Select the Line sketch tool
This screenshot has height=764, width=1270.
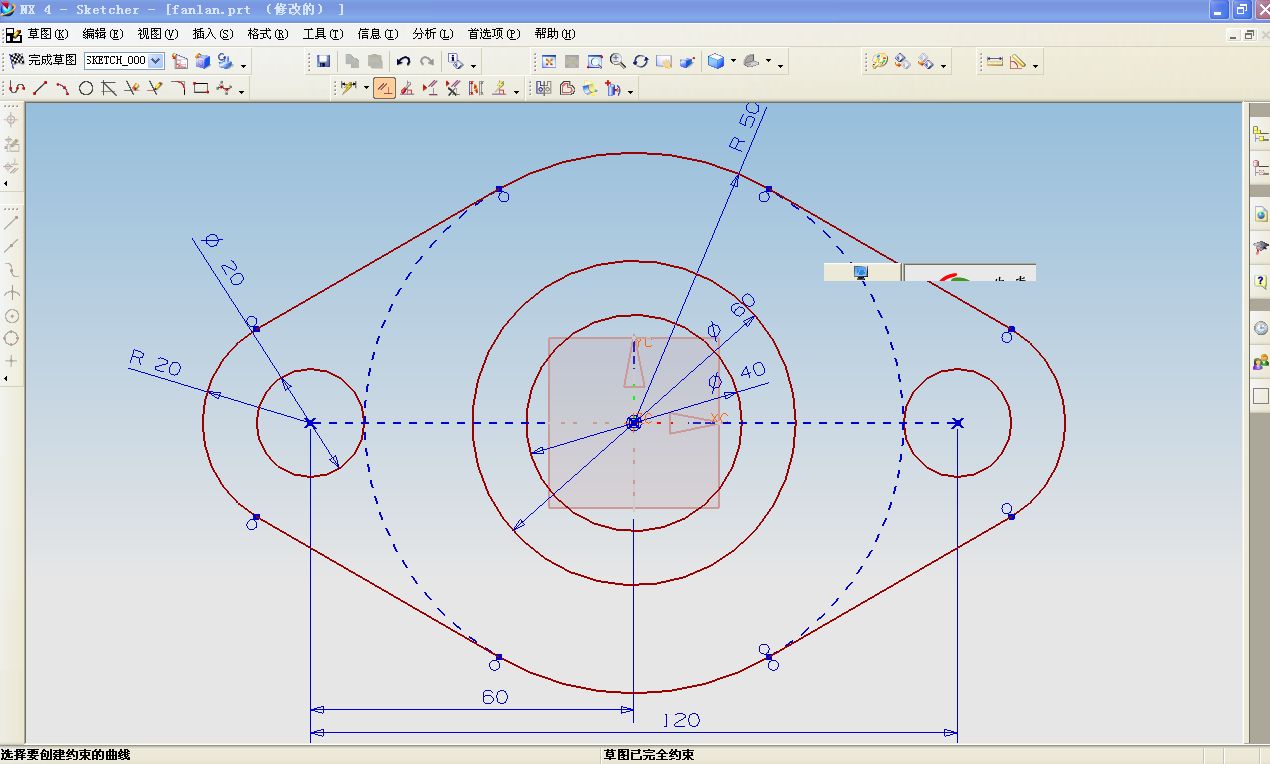(x=40, y=88)
